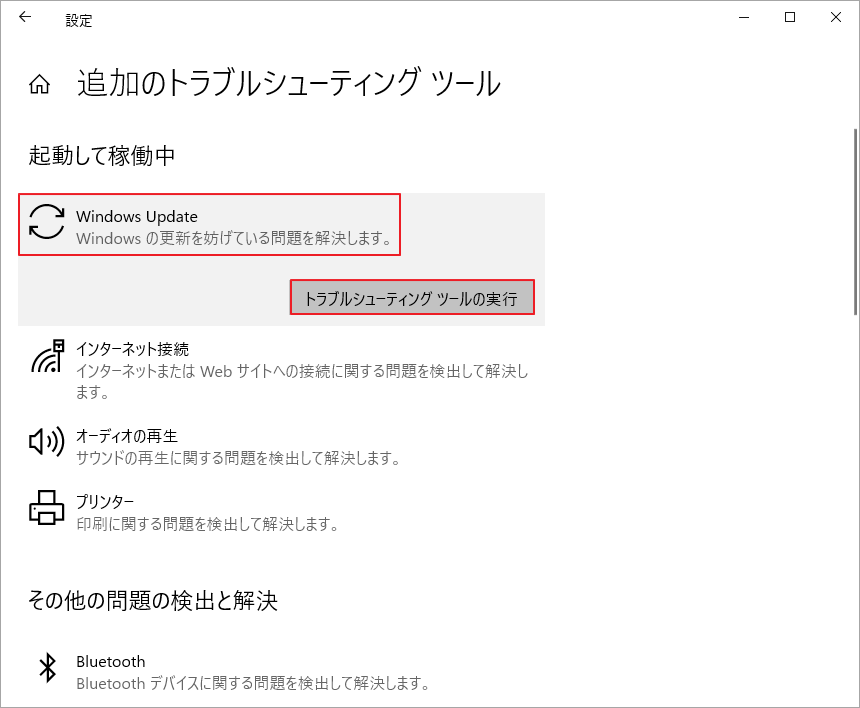Select the オーディオの再生 troubleshooter title
The image size is (860, 708).
(x=127, y=436)
